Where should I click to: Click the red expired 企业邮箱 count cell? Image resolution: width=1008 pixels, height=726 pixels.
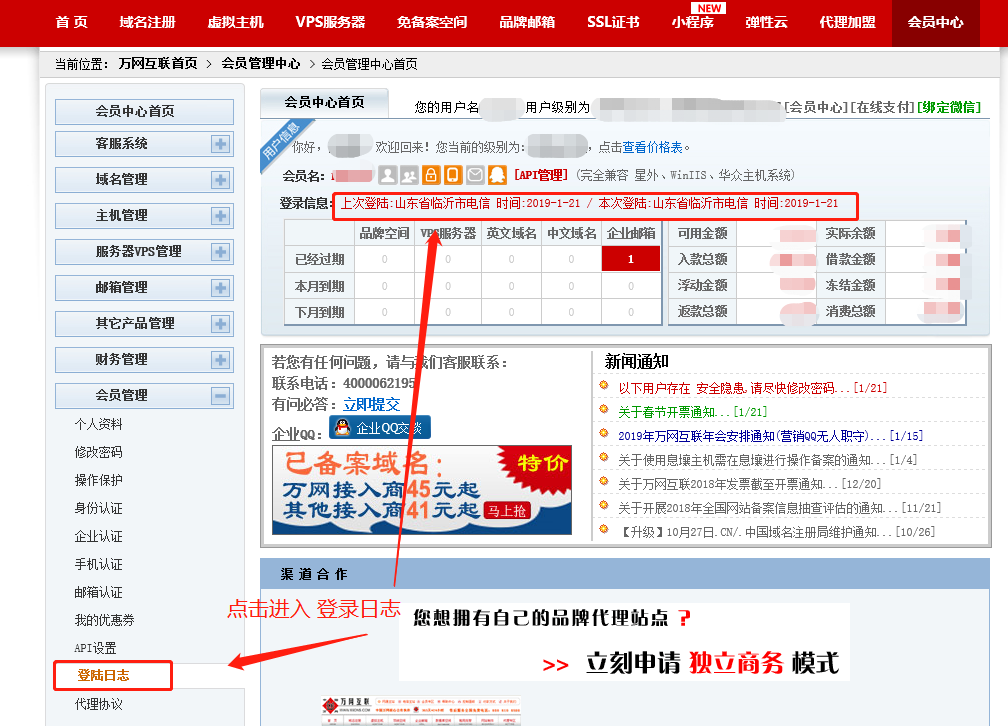tap(630, 259)
